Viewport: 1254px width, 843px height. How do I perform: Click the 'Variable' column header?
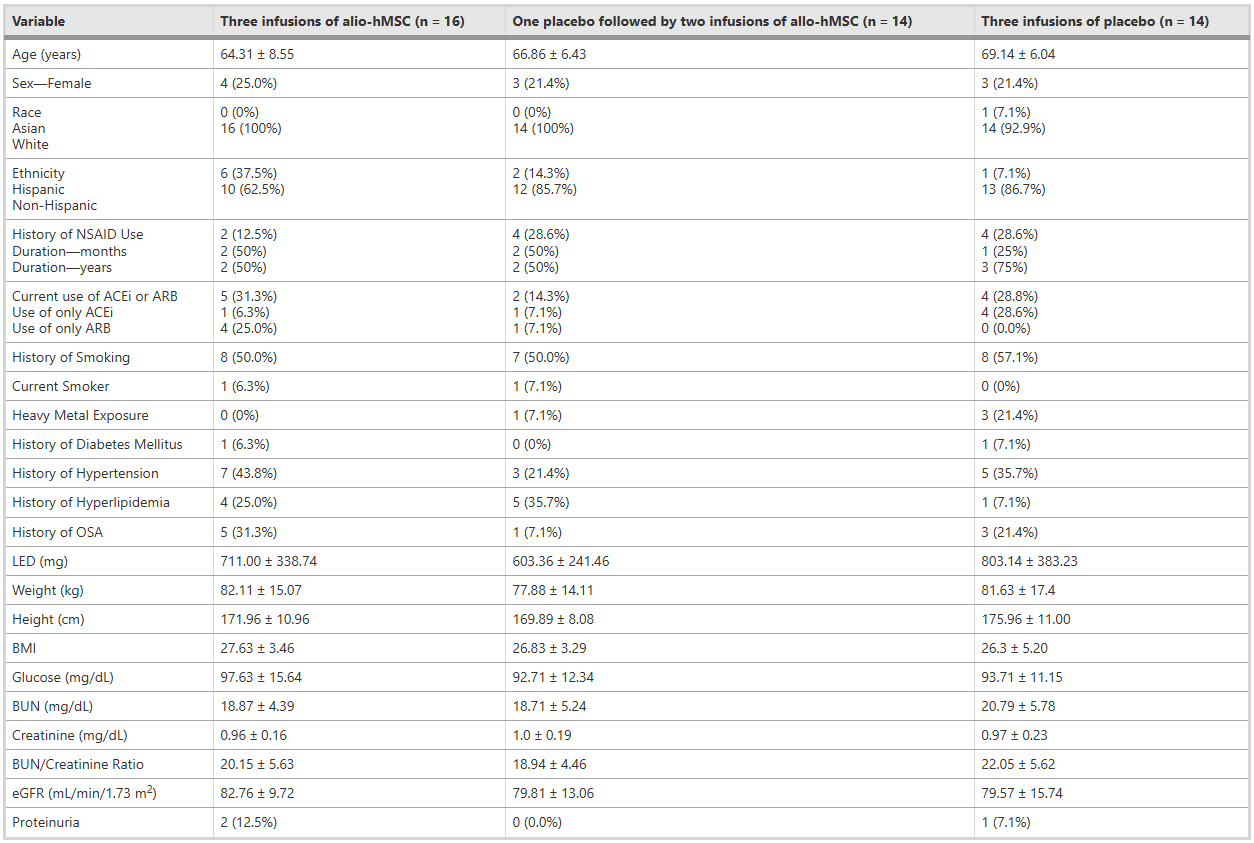[x=38, y=21]
